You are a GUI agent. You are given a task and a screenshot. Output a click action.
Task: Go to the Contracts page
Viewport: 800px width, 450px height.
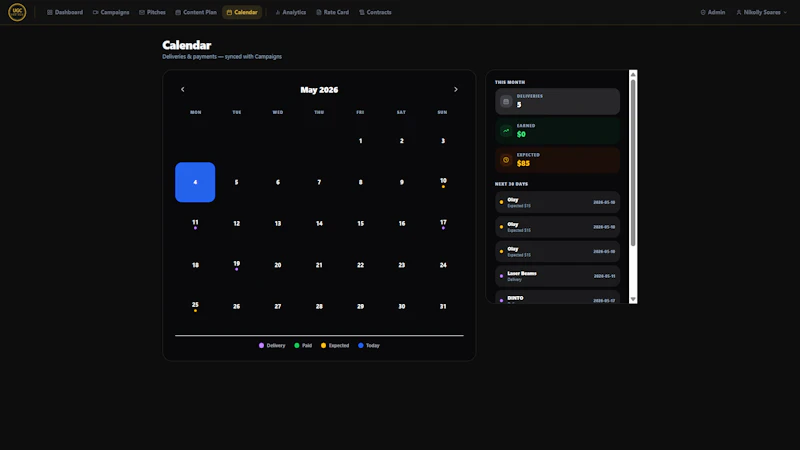375,12
